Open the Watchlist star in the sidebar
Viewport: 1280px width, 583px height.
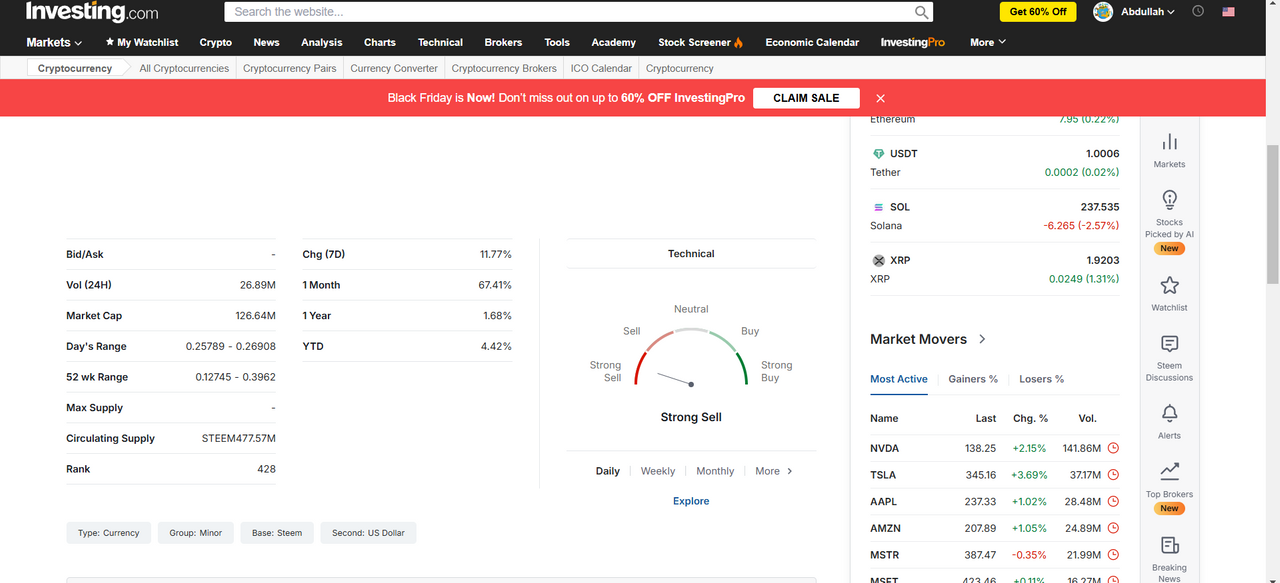[x=1169, y=294]
